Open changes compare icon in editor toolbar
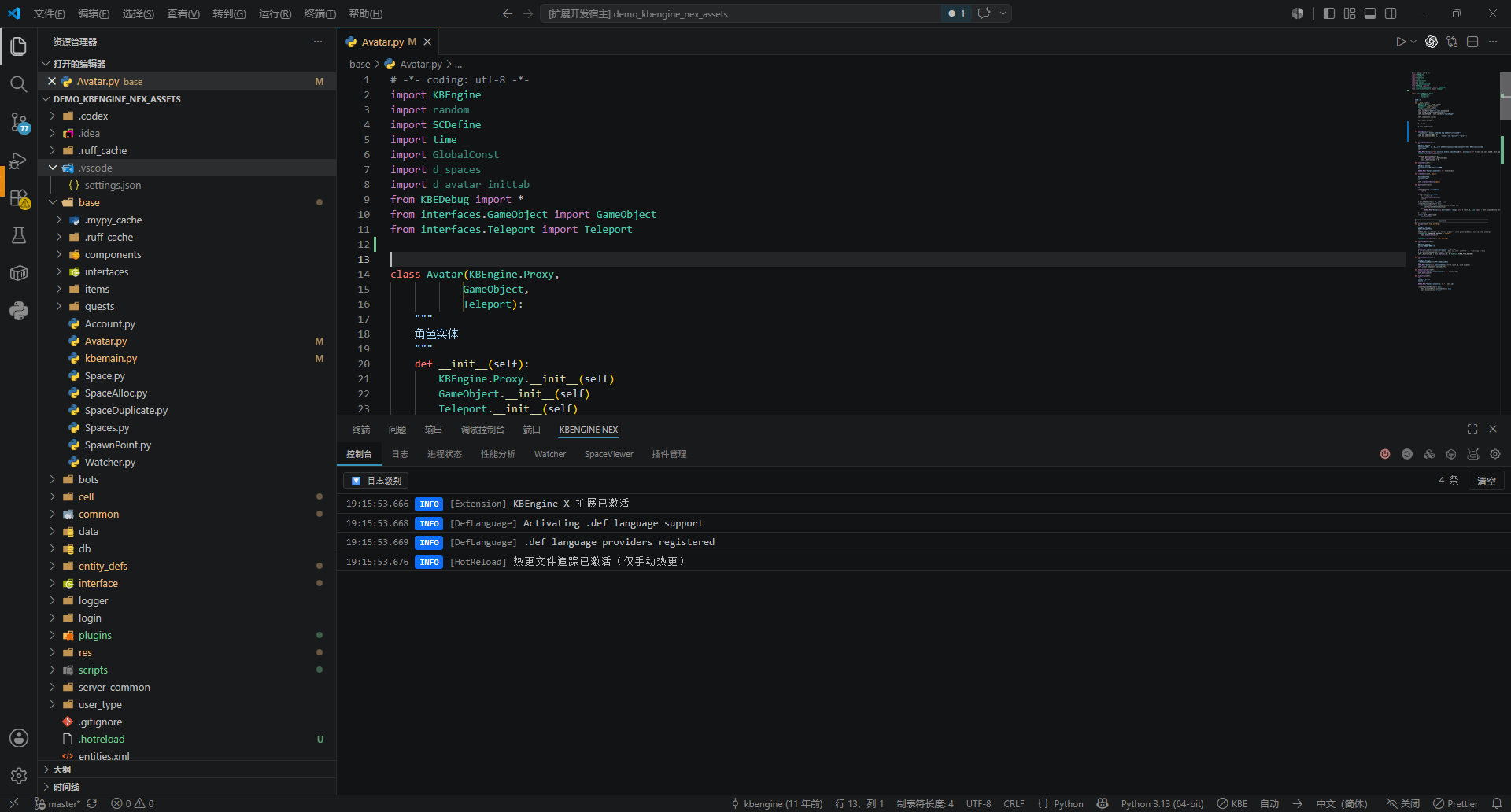This screenshot has height=812, width=1511. point(1452,42)
